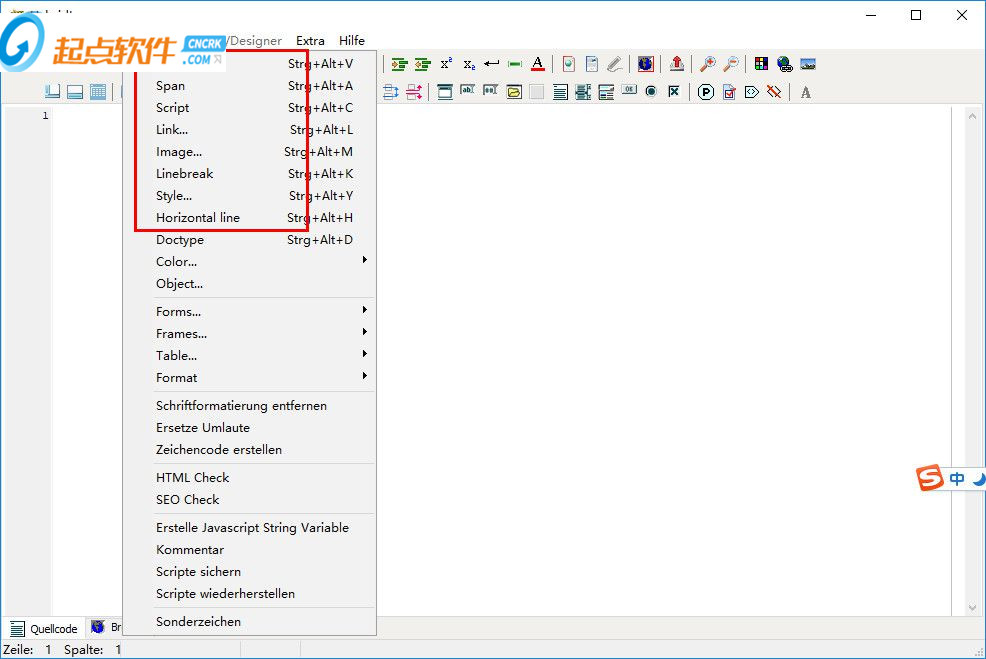Switch to the Quellcode tab

(x=44, y=628)
